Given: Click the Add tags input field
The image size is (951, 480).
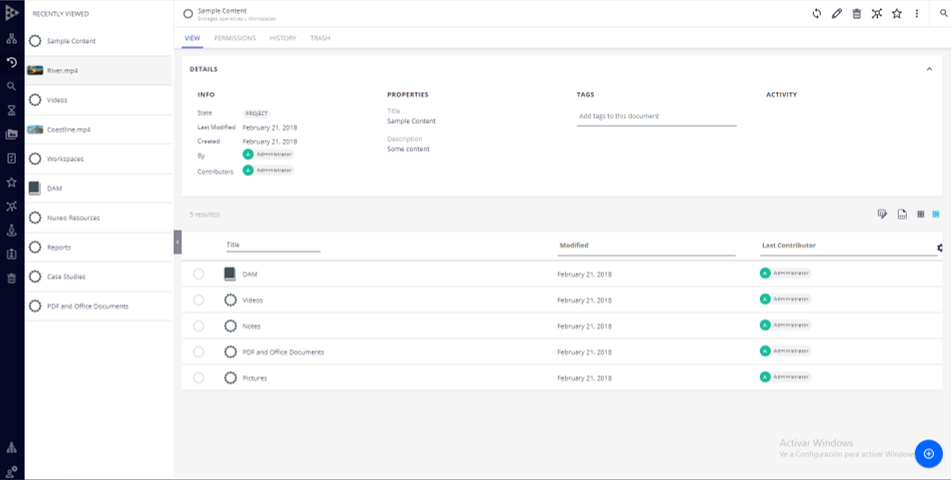Looking at the screenshot, I should point(656,116).
